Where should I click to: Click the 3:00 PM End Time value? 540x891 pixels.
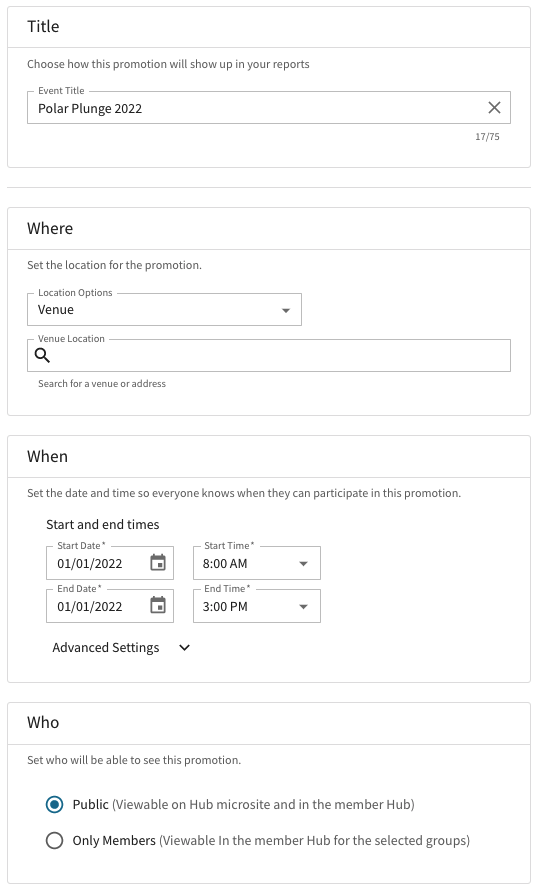[x=225, y=607]
